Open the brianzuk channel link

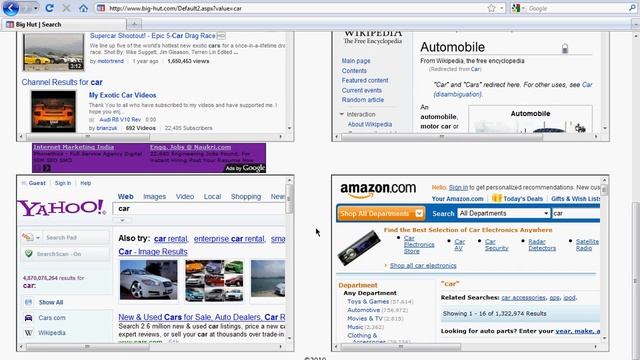pyautogui.click(x=107, y=128)
